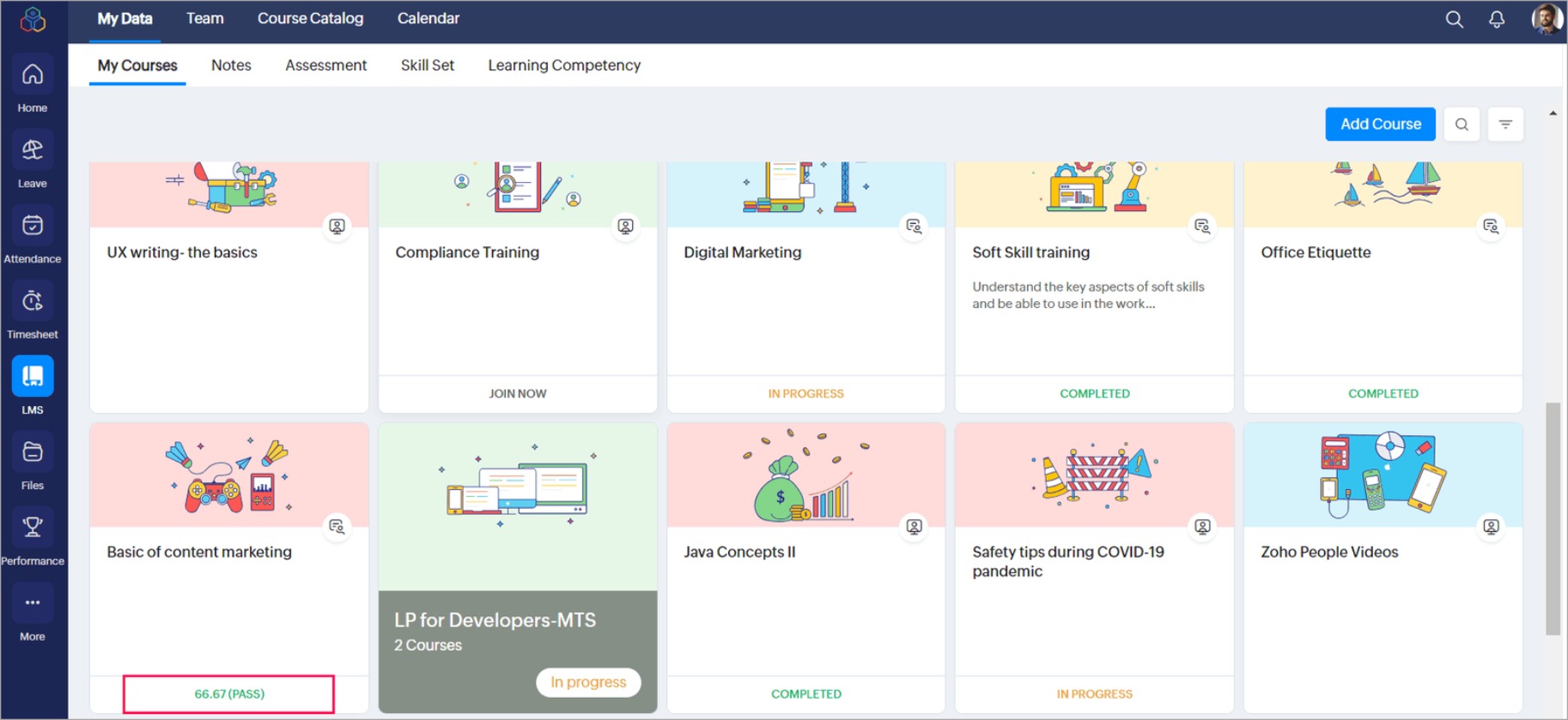This screenshot has height=720, width=1568.
Task: Select the LMS sidebar icon
Action: [x=33, y=377]
